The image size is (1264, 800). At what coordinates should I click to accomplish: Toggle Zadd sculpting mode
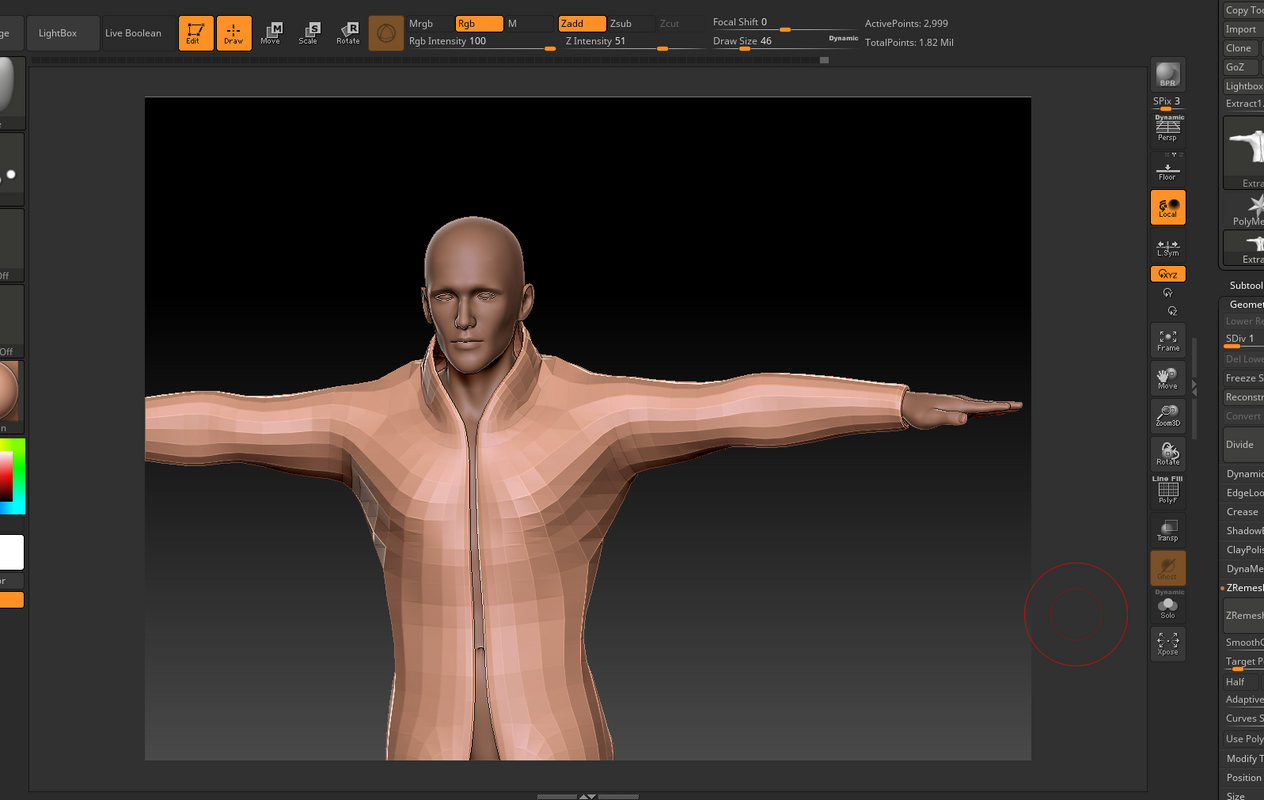[x=581, y=23]
